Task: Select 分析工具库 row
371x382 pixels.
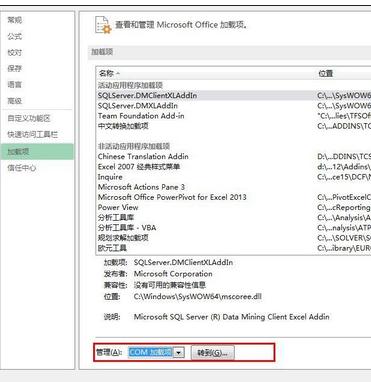Action: click(x=233, y=217)
